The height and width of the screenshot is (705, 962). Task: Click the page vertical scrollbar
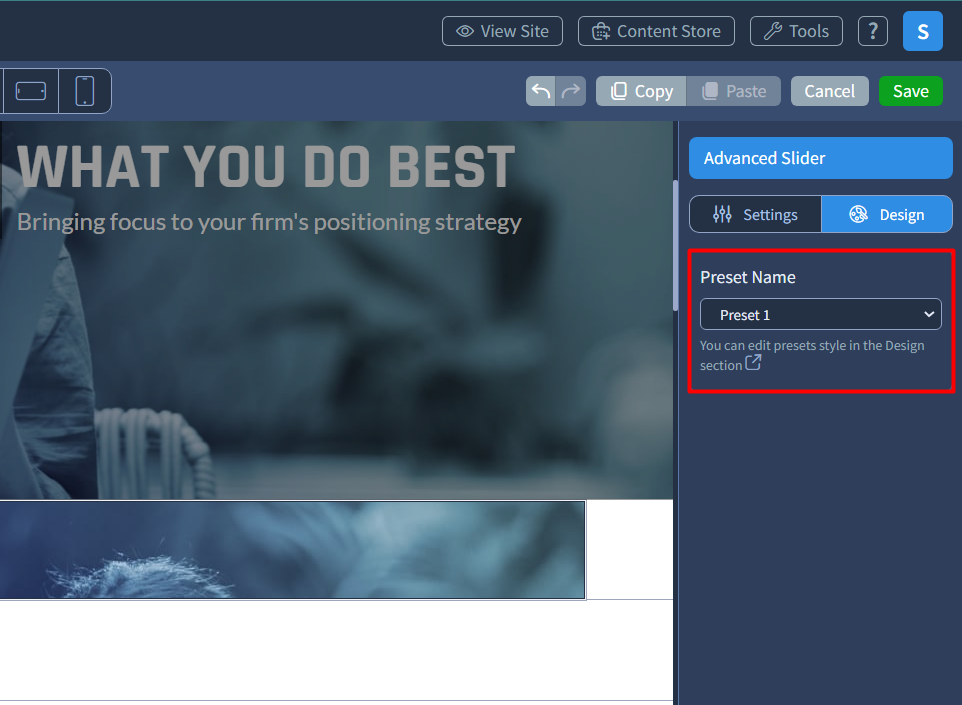pos(675,245)
